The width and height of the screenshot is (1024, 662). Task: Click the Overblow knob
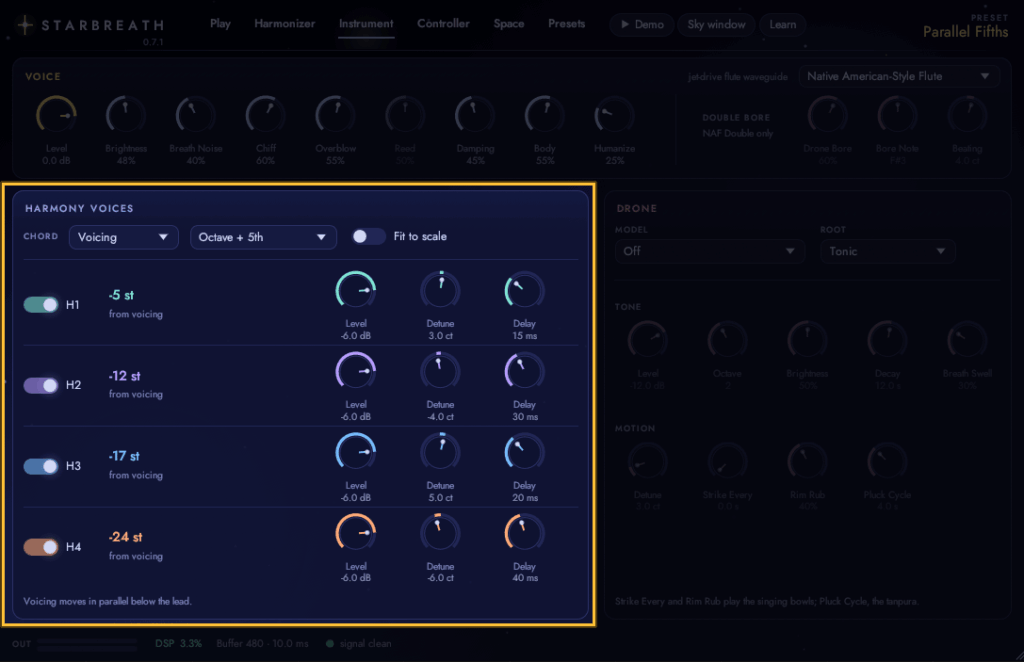(x=336, y=116)
